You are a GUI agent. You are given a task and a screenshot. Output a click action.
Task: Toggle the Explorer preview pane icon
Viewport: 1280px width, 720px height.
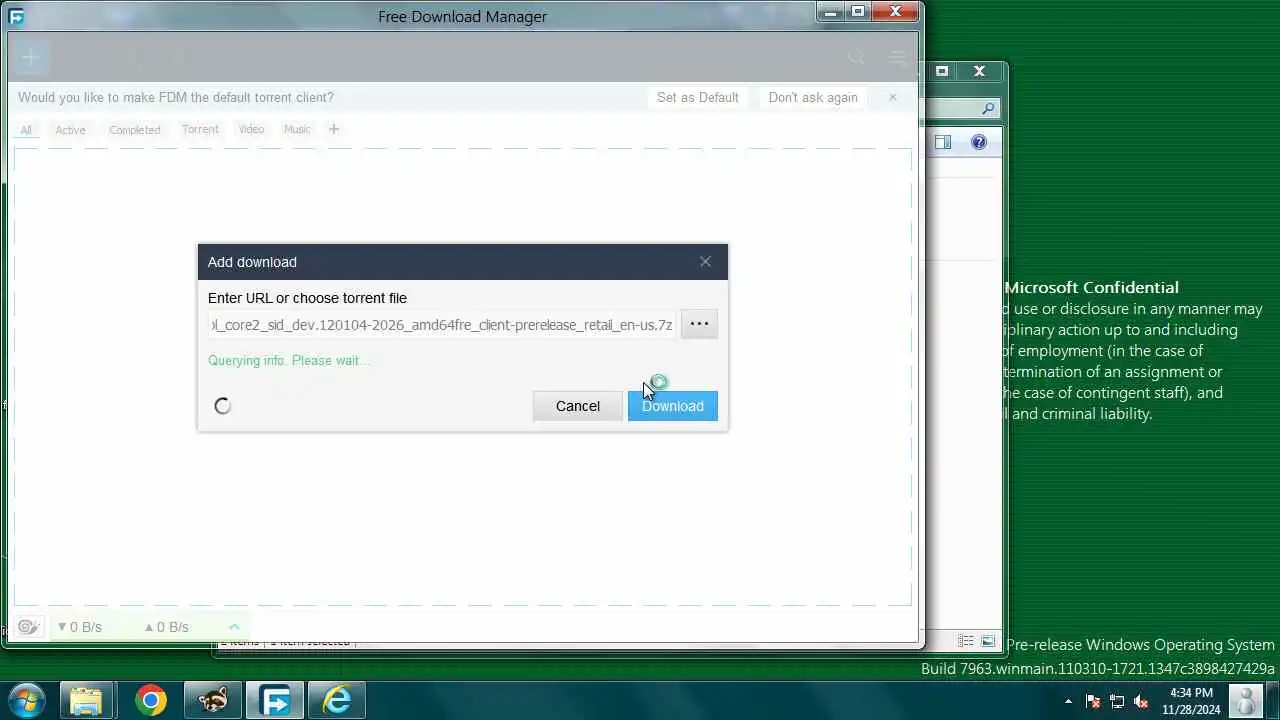[x=943, y=142]
